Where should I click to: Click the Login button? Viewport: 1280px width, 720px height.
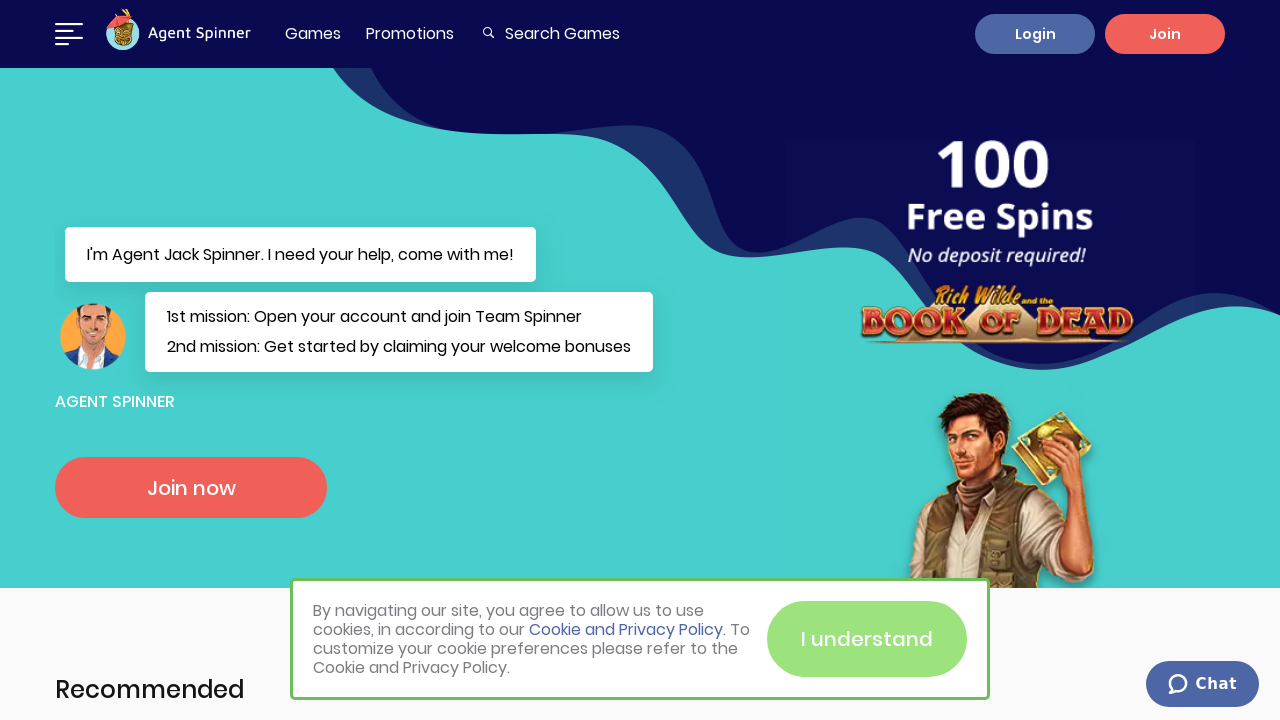(x=1035, y=34)
